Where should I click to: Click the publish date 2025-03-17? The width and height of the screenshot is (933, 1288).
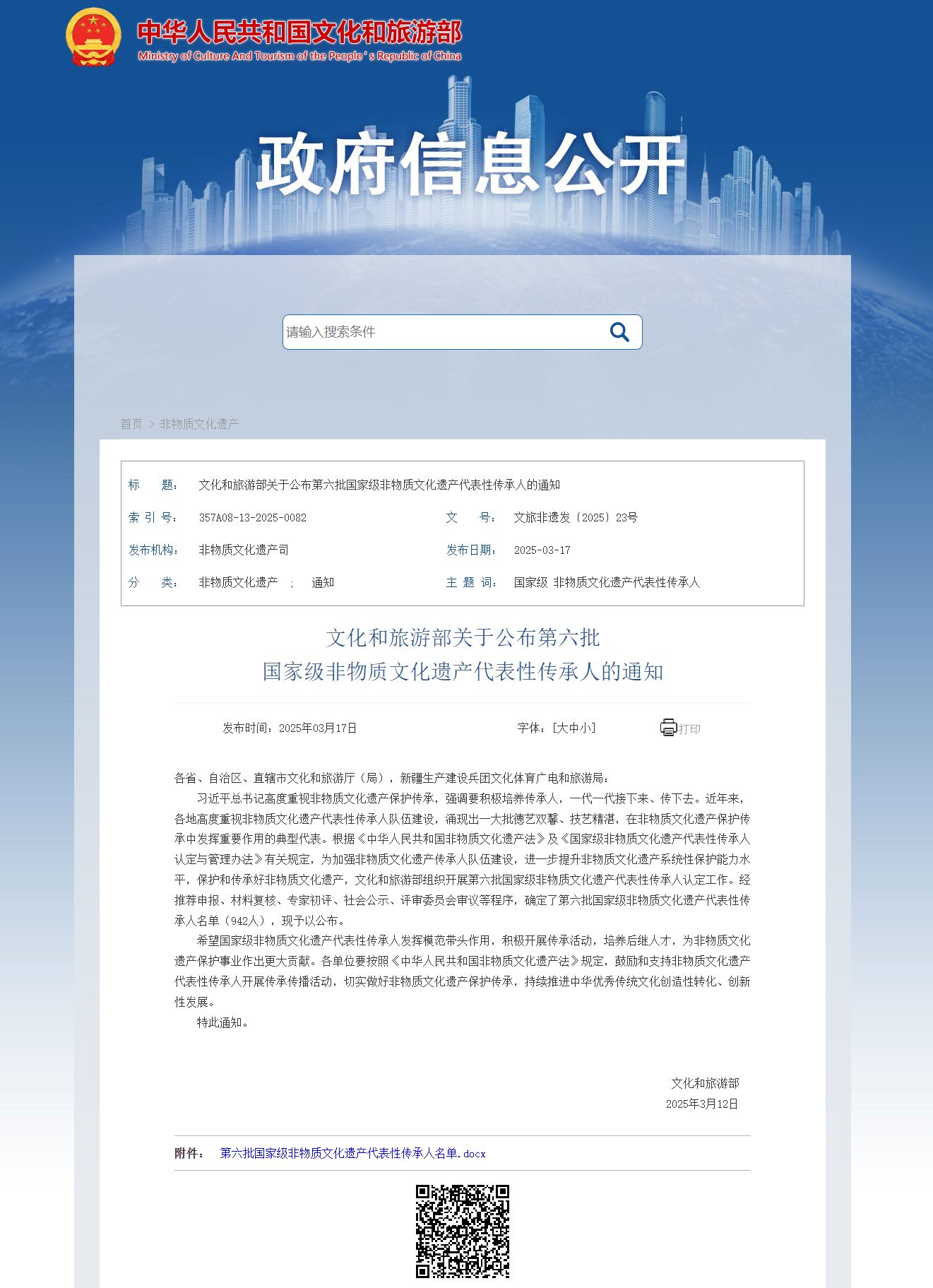[542, 550]
